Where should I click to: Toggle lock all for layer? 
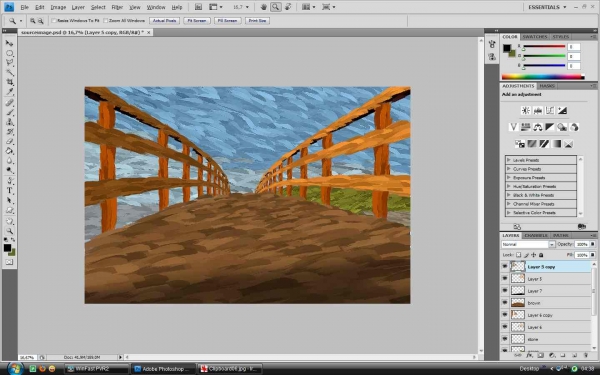tap(541, 255)
